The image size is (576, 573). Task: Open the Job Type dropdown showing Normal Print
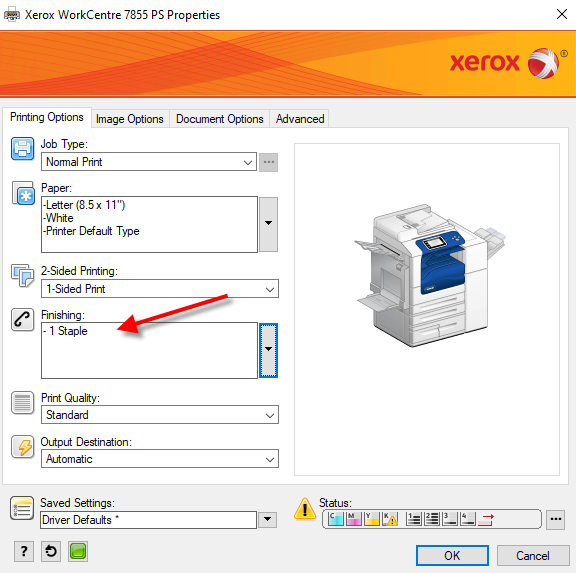click(x=149, y=162)
